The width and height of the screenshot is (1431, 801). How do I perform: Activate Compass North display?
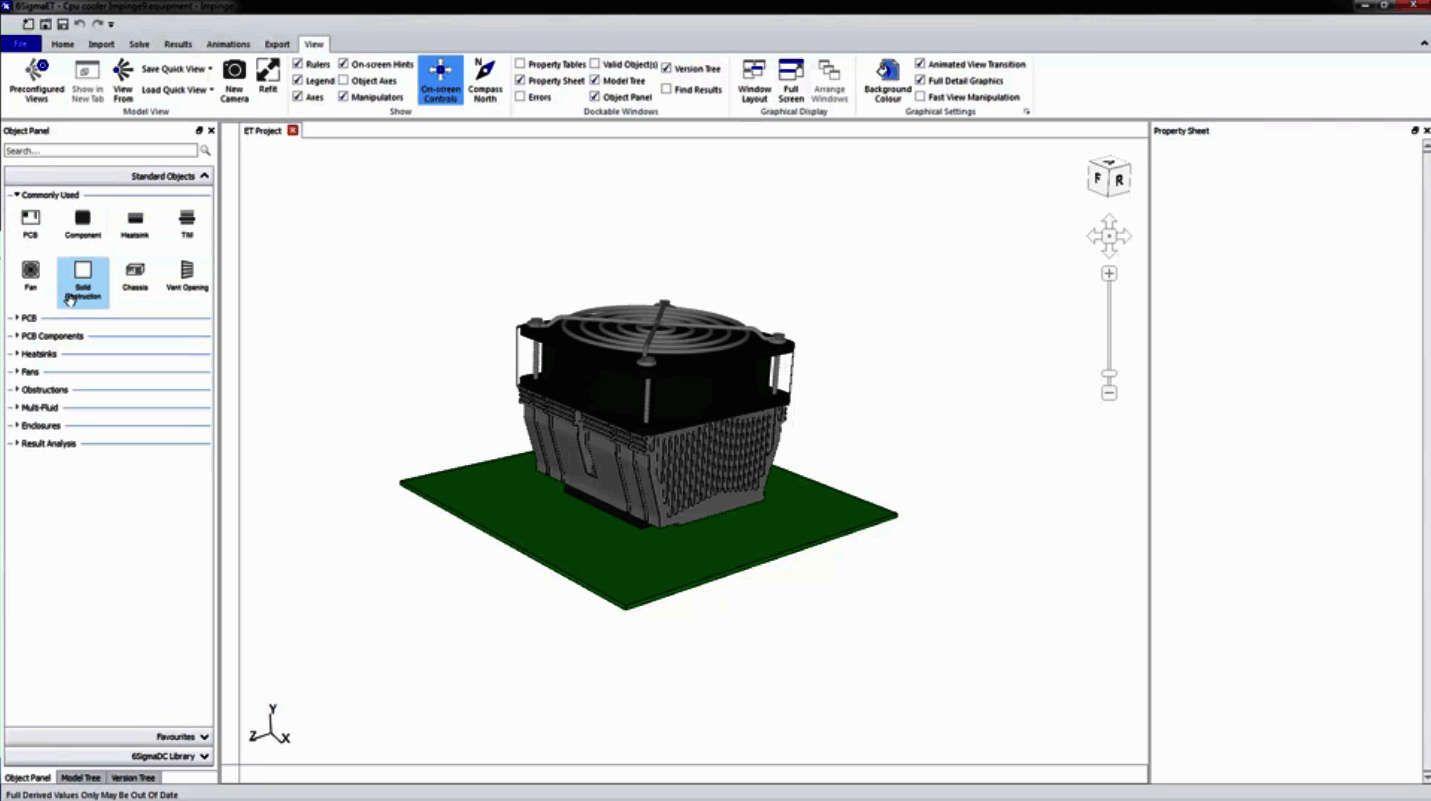[485, 78]
